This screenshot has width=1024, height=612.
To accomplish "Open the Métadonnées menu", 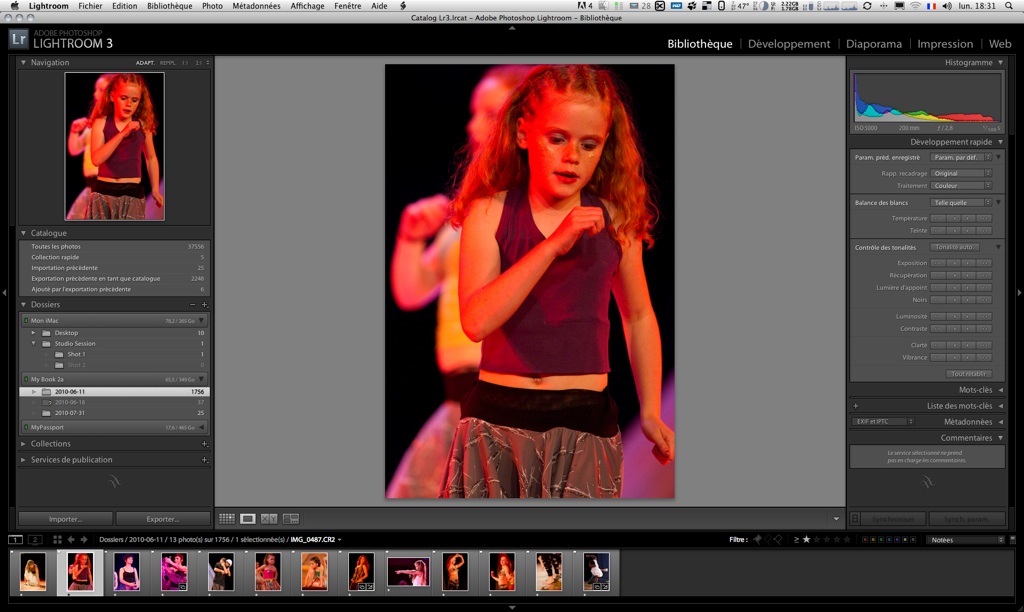I will click(256, 6).
